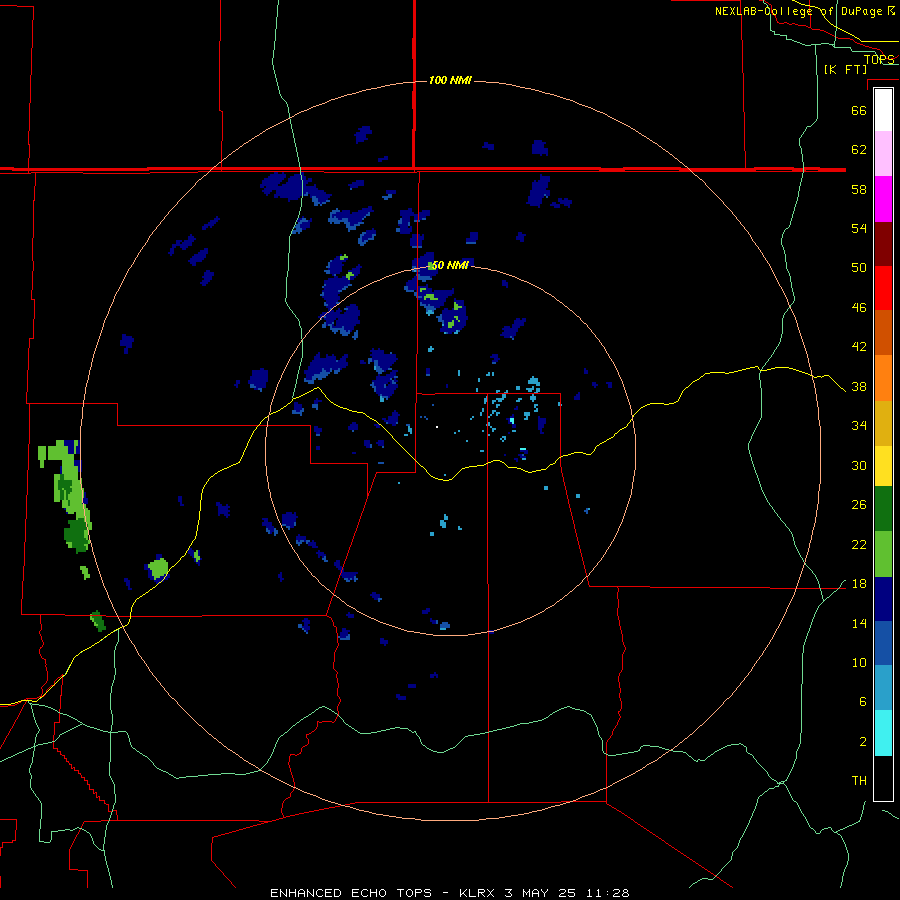Click the 3 MAY 25 date text
Viewport: 900px width, 900px height.
click(x=542, y=893)
